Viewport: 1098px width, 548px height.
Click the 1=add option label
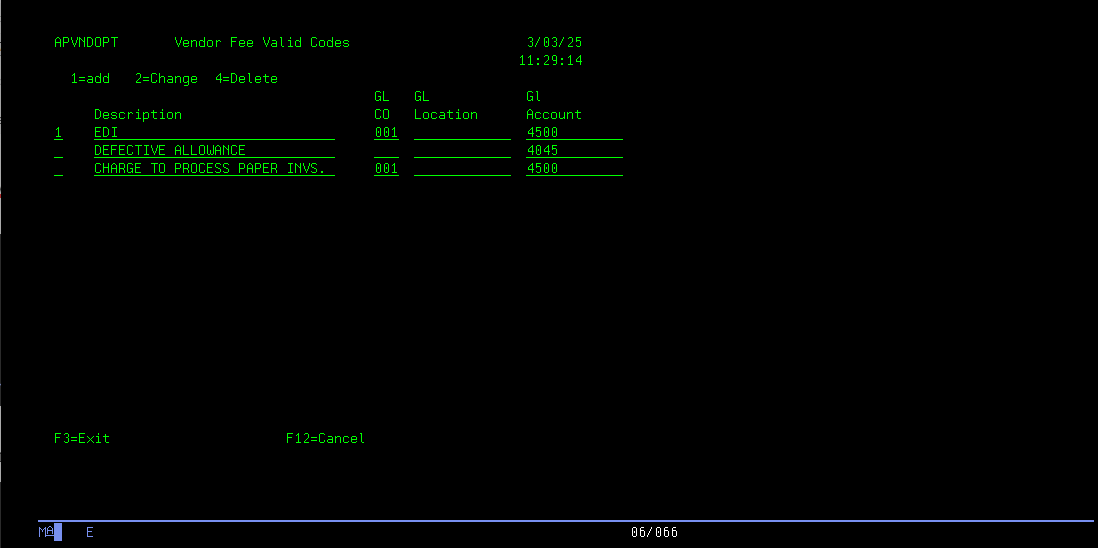tap(90, 79)
